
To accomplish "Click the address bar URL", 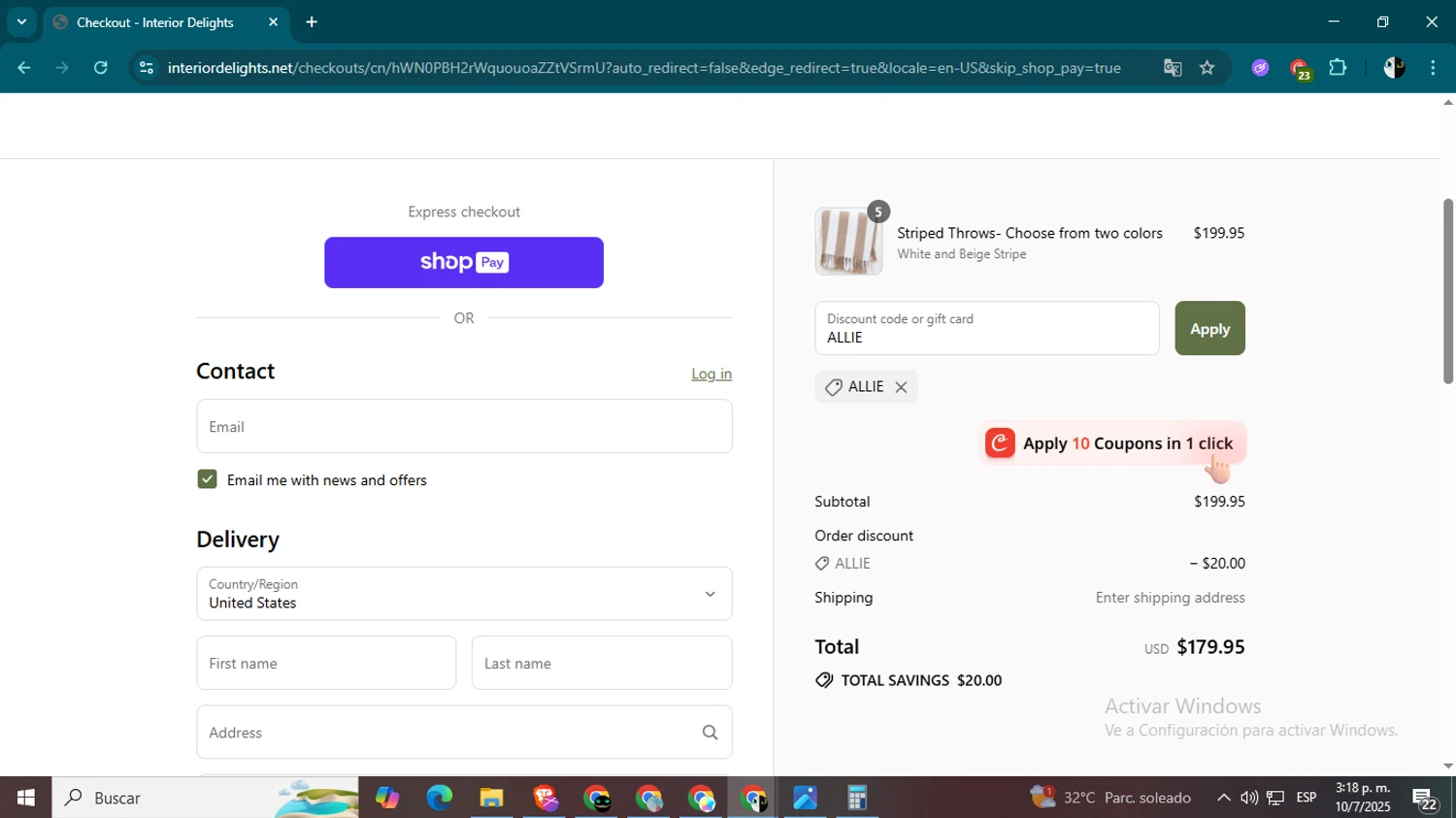I will coord(645,68).
